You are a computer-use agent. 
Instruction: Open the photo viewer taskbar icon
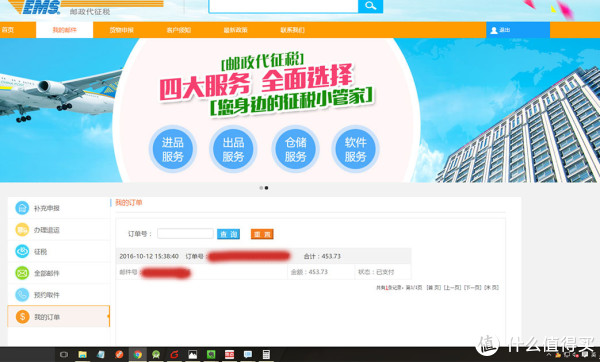192,355
